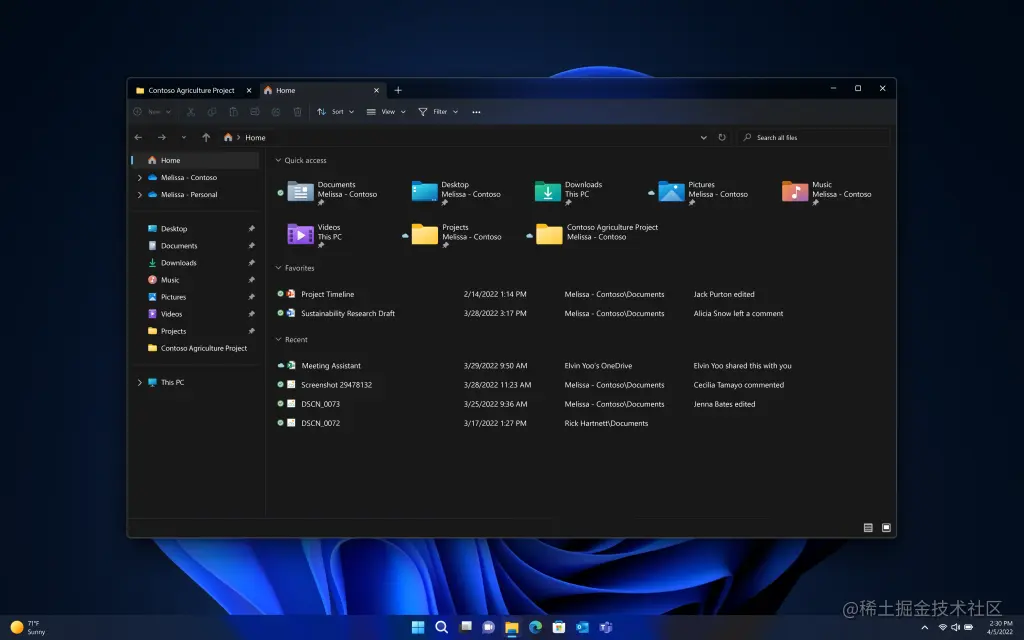This screenshot has width=1024, height=640.
Task: Open the Desktop quick access folder tile
Action: pos(456,192)
